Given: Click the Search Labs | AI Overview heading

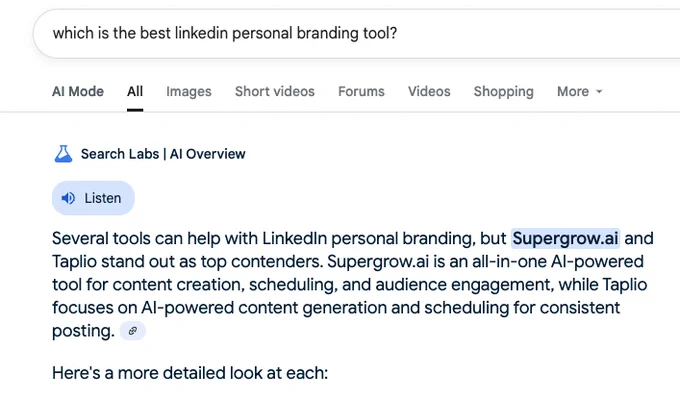Looking at the screenshot, I should [150, 154].
